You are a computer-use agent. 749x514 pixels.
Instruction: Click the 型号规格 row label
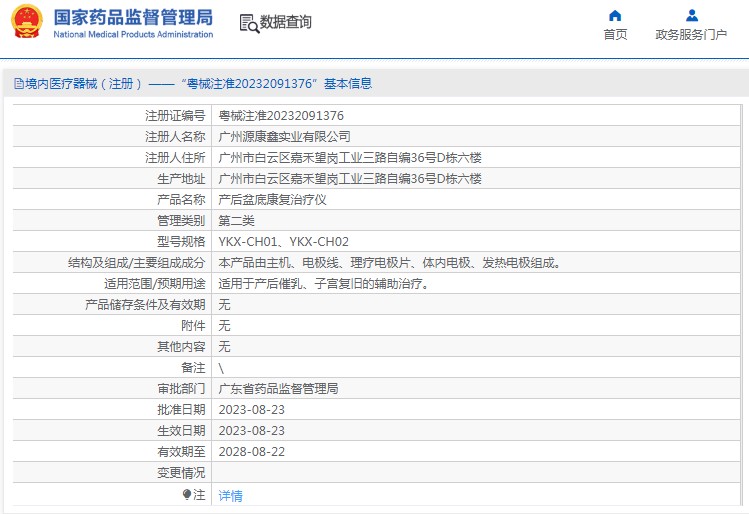point(181,242)
